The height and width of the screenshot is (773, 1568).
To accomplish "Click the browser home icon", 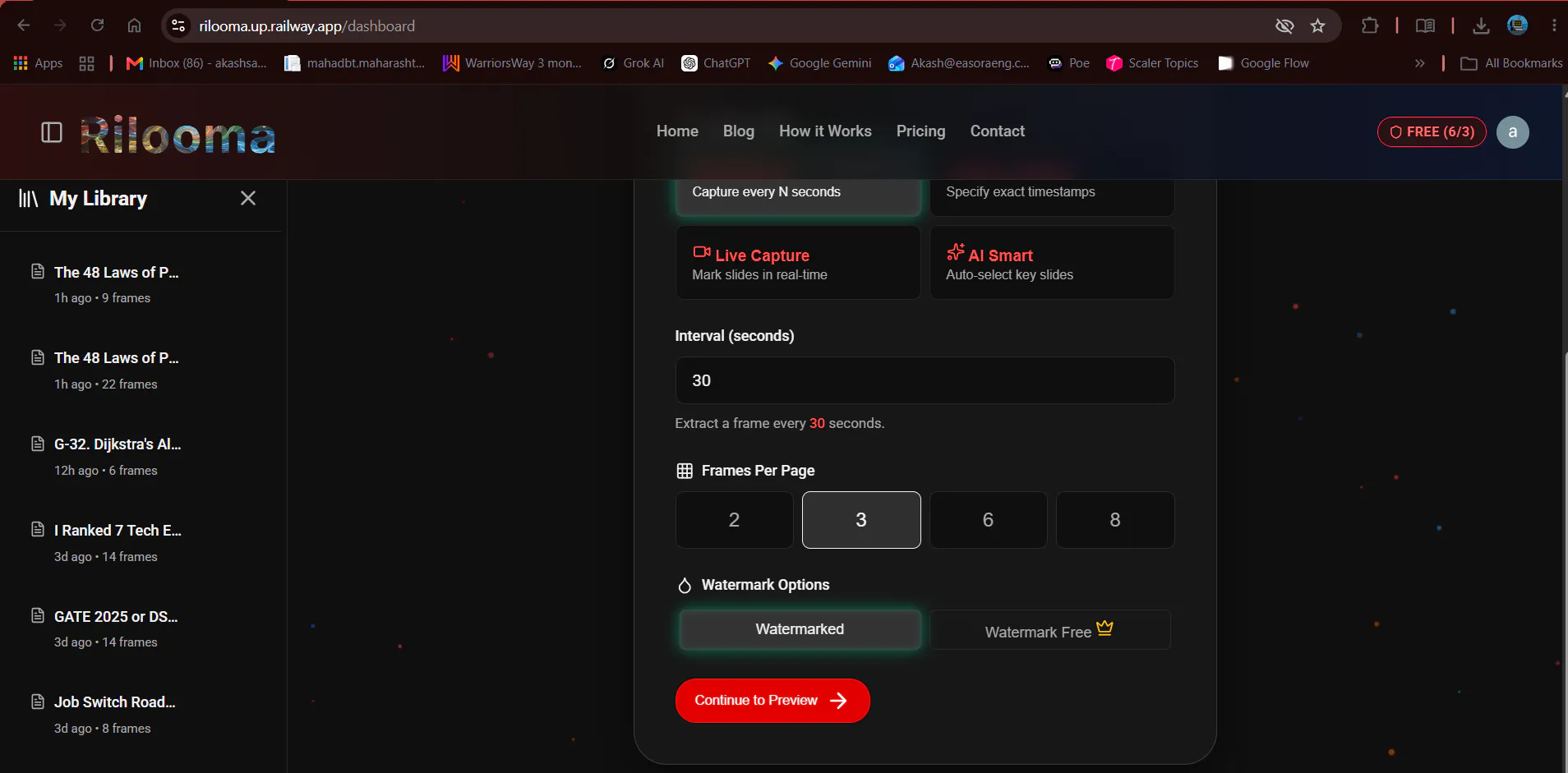I will coord(134,25).
